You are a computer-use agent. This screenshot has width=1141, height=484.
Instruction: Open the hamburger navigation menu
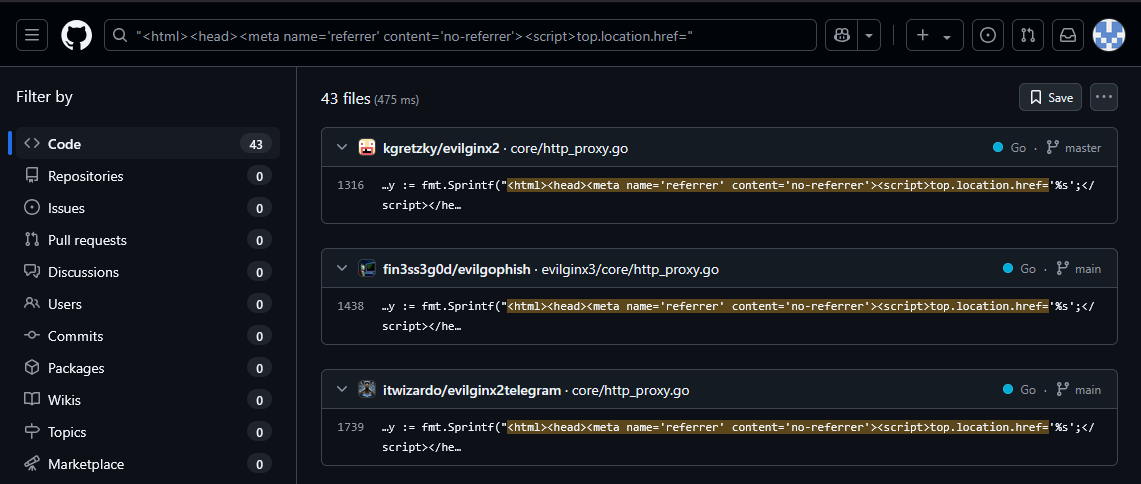pyautogui.click(x=32, y=35)
